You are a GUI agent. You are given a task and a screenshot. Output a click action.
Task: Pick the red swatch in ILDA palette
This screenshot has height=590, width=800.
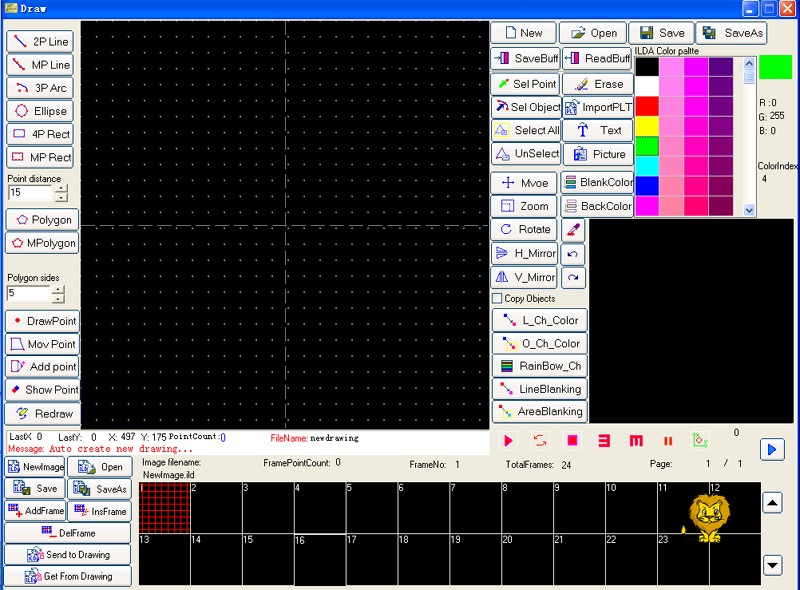click(x=647, y=106)
